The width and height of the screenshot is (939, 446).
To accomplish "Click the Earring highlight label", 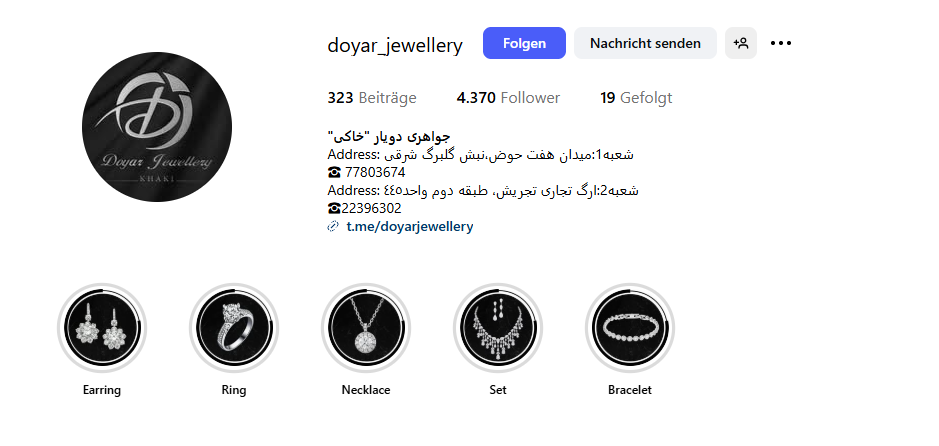I will pyautogui.click(x=102, y=390).
